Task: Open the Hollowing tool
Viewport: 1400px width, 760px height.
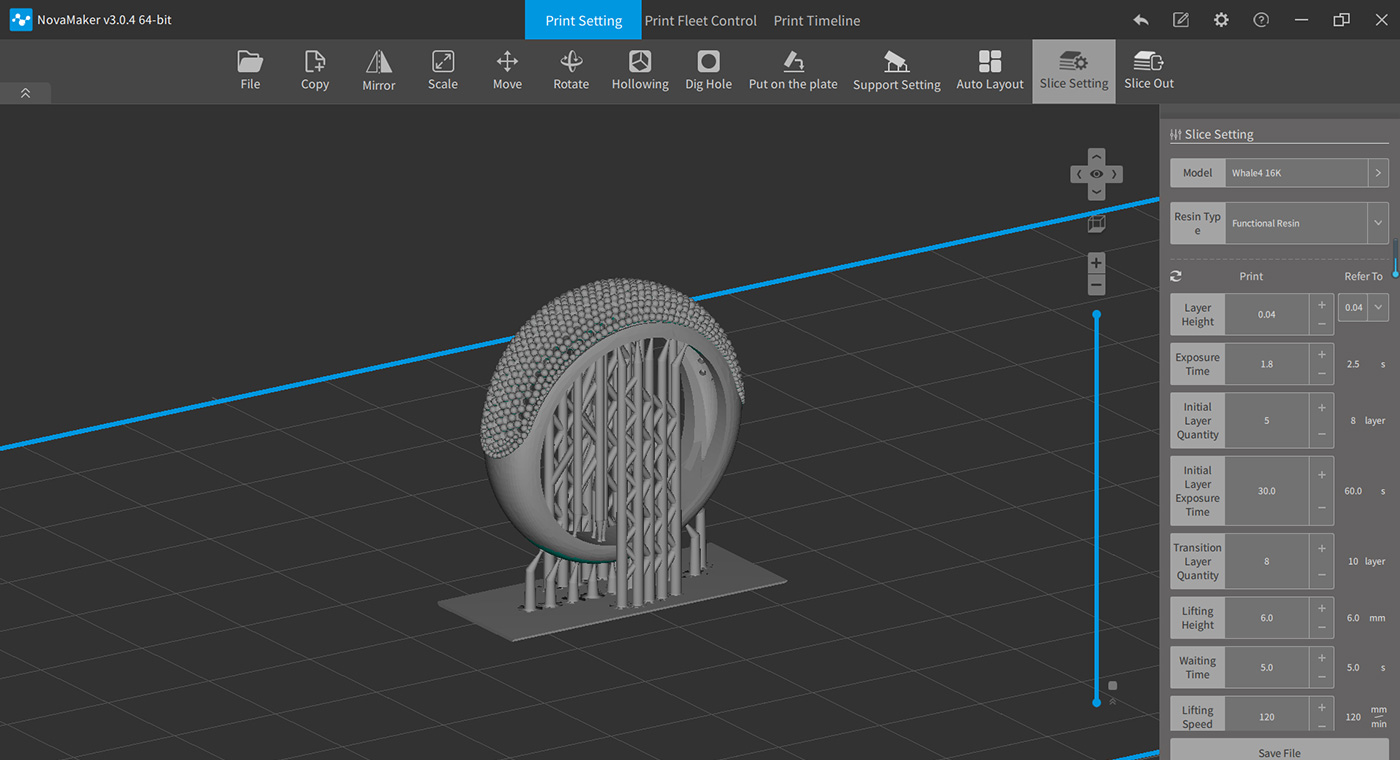Action: (x=640, y=71)
